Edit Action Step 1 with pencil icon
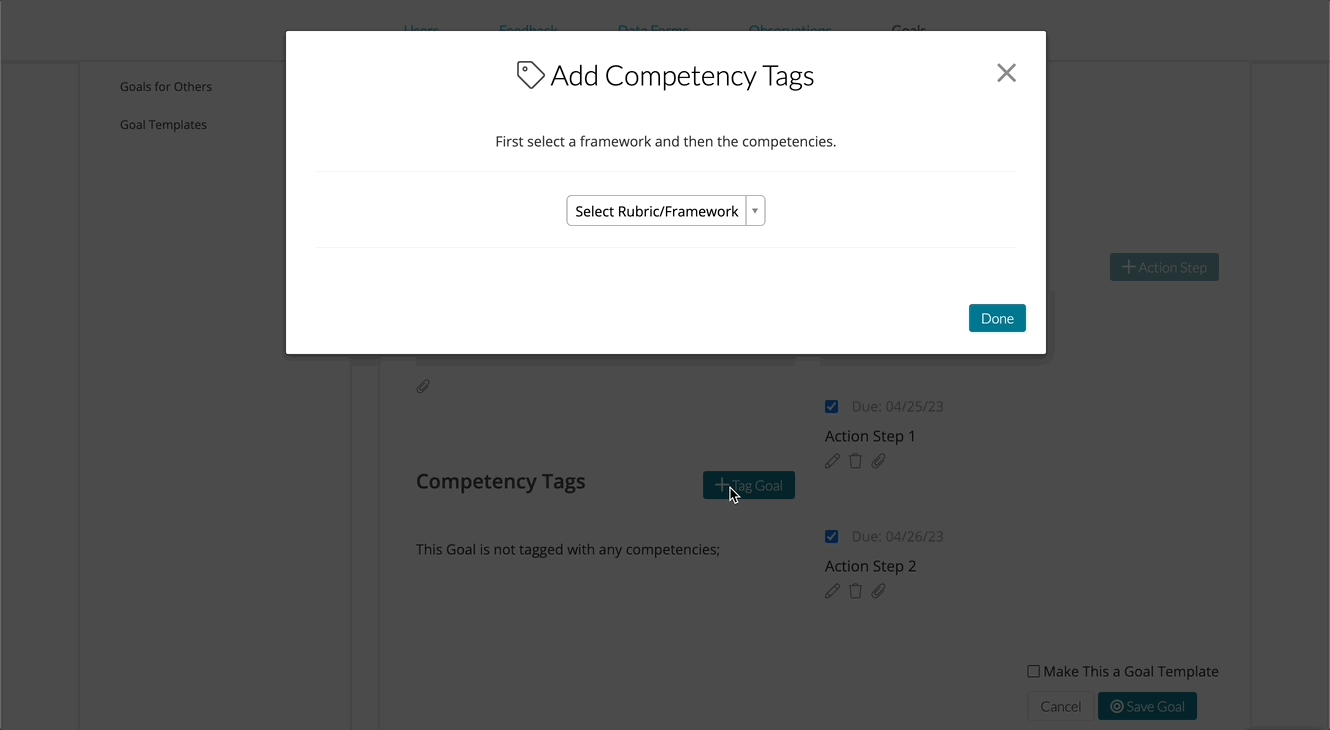 [x=832, y=461]
